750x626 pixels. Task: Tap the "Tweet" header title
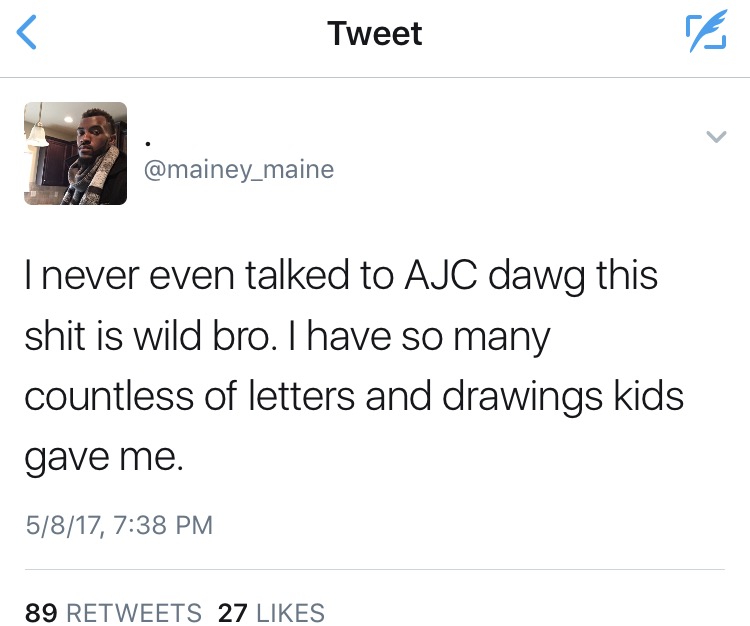pyautogui.click(x=375, y=34)
